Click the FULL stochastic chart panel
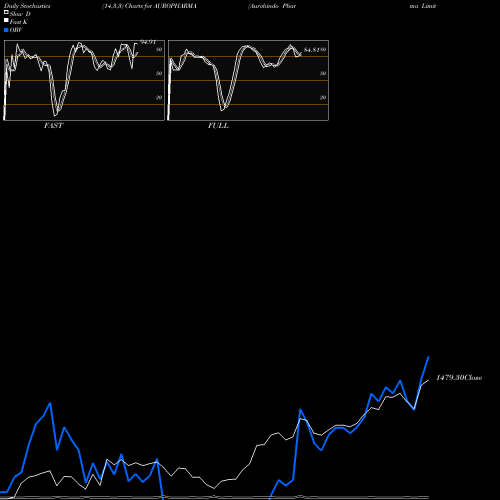 click(x=248, y=80)
